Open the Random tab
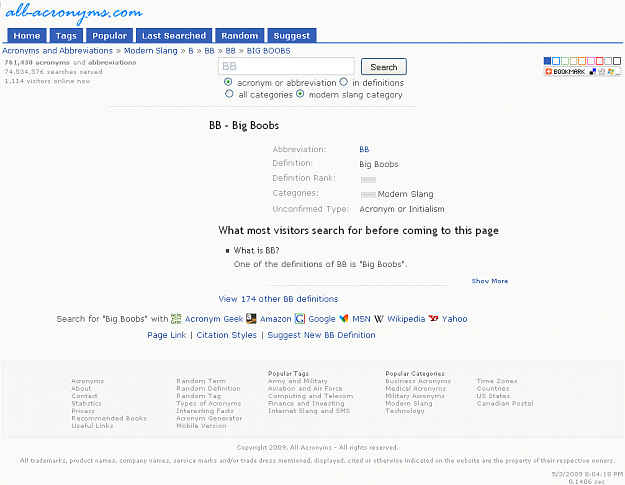The width and height of the screenshot is (625, 485). (x=240, y=35)
